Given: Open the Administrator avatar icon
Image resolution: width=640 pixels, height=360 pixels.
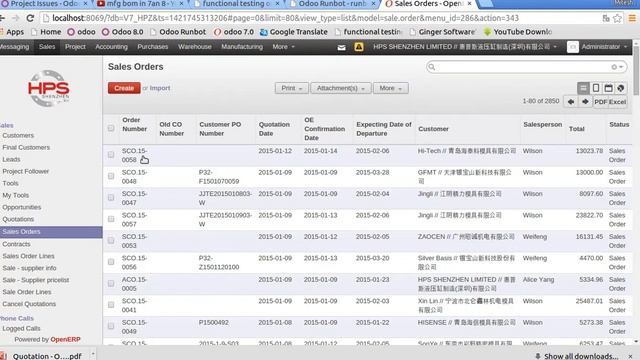Looking at the screenshot, I should pyautogui.click(x=573, y=47).
